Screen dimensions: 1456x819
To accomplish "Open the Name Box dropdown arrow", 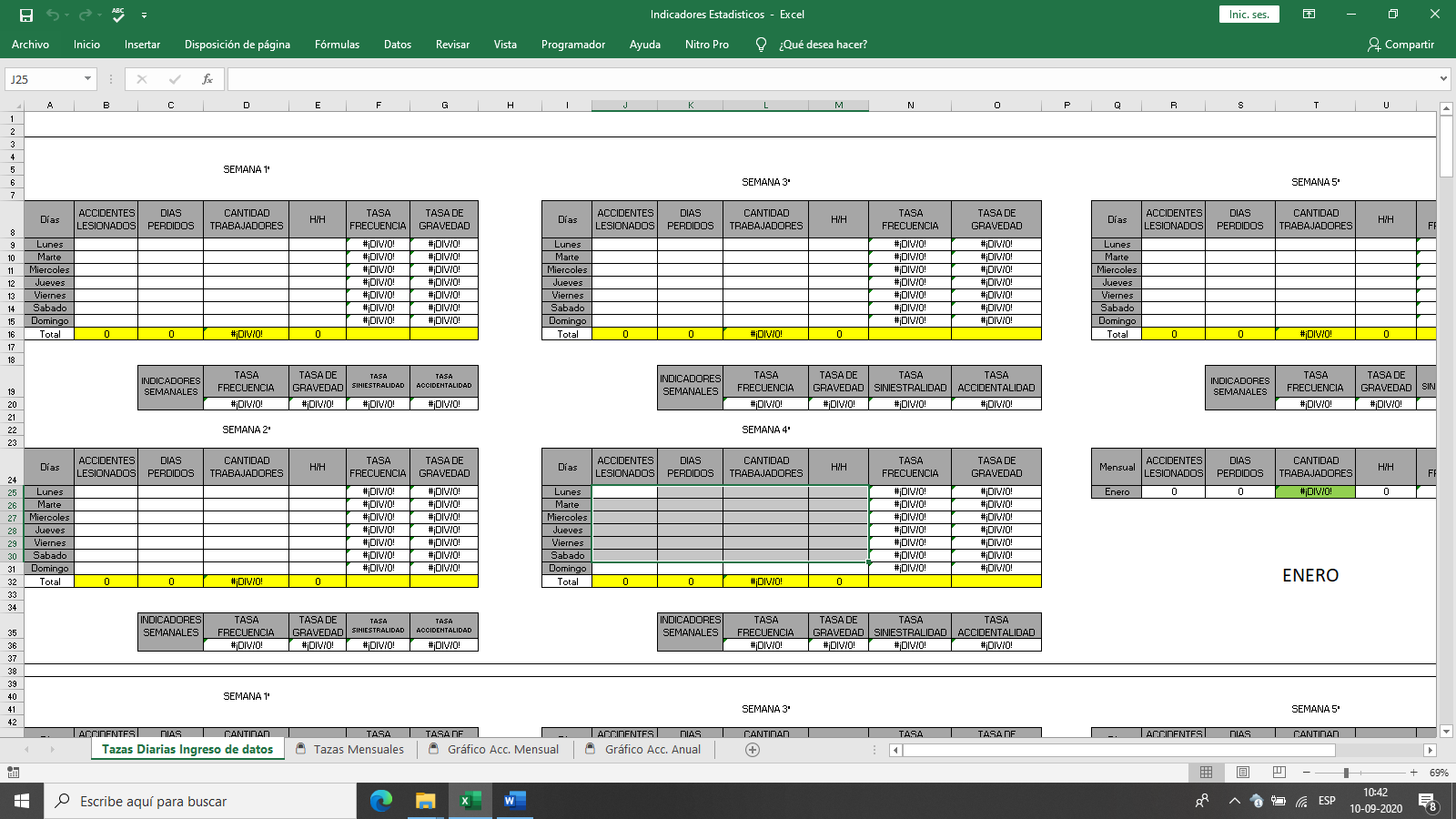I will 87,79.
